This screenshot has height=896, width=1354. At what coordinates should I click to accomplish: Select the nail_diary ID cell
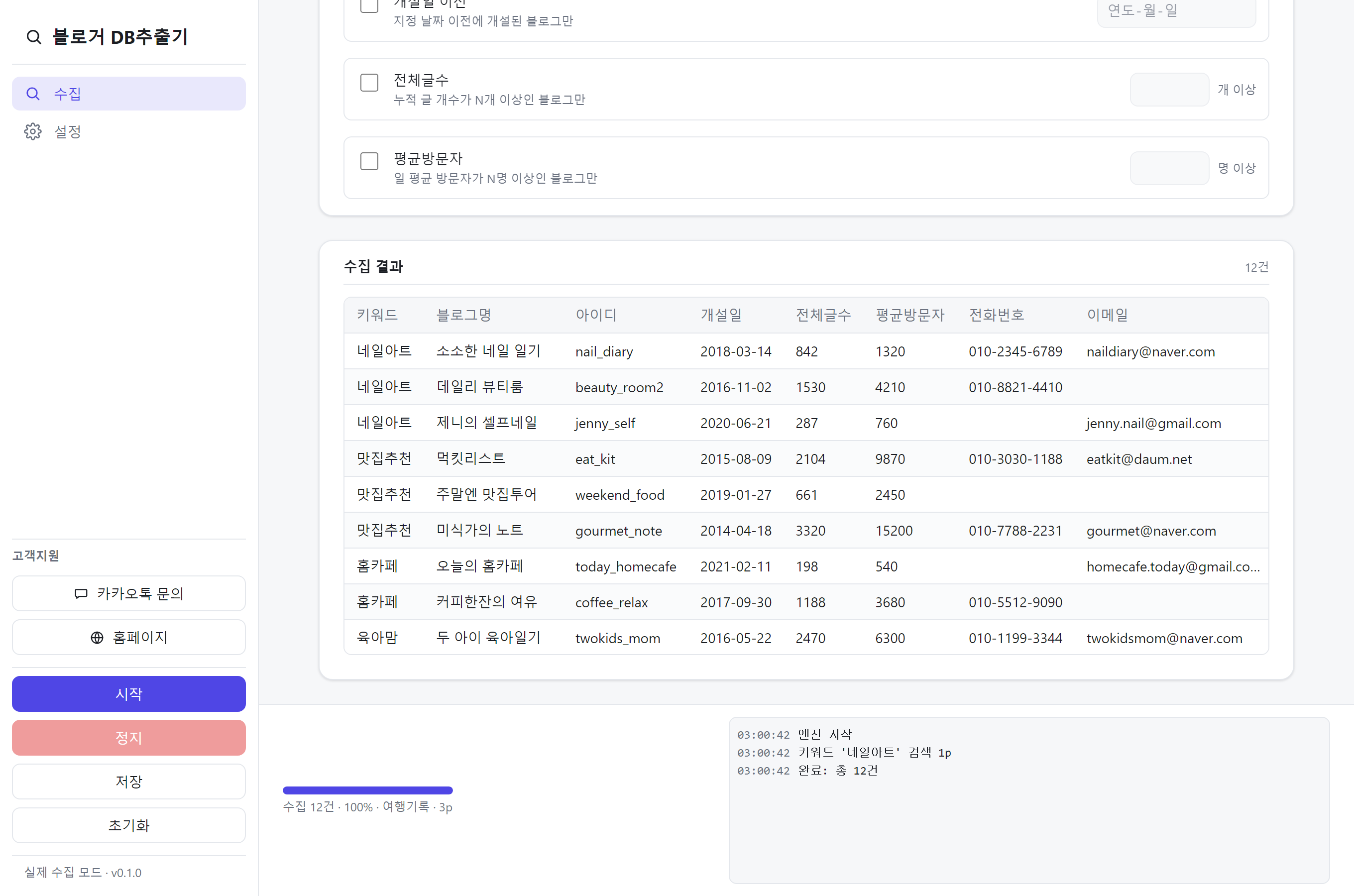pos(604,352)
